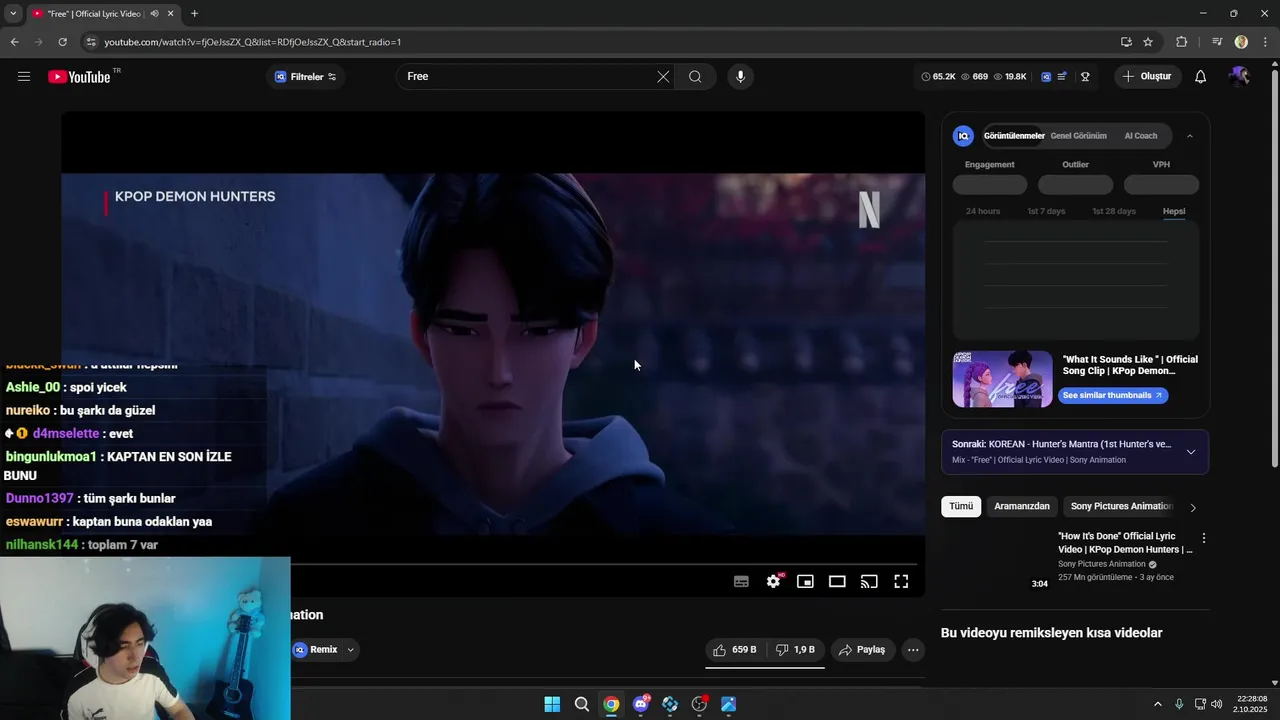Open the three-dot more actions menu below the video
The image size is (1280, 720).
click(913, 650)
